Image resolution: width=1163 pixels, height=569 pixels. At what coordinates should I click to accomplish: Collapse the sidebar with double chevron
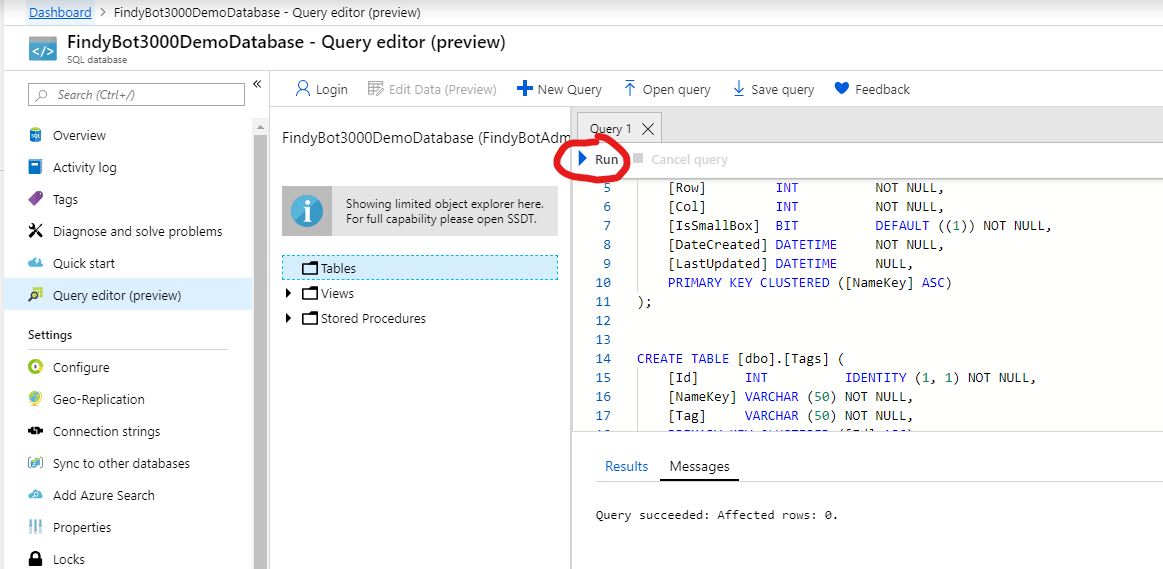click(x=257, y=84)
